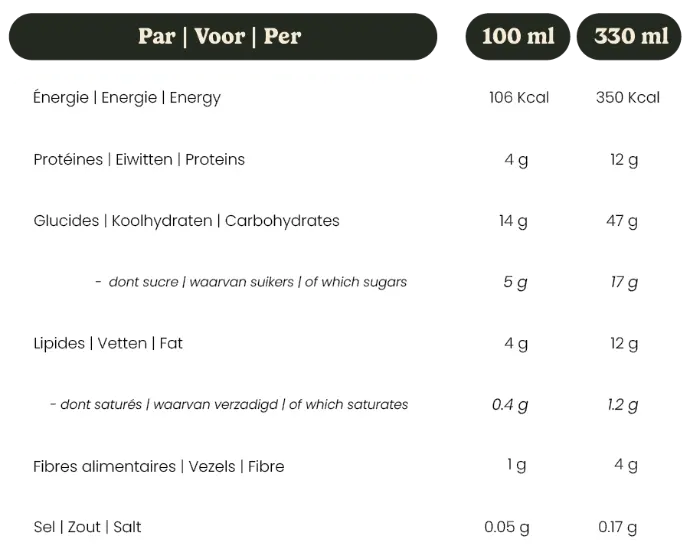
Task: Select the "of which sugars" sub-row label
Action: [251, 282]
